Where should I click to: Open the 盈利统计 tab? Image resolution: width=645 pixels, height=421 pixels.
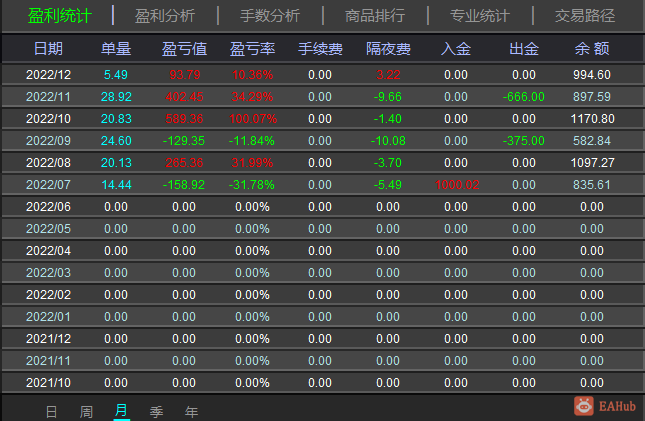(x=59, y=16)
